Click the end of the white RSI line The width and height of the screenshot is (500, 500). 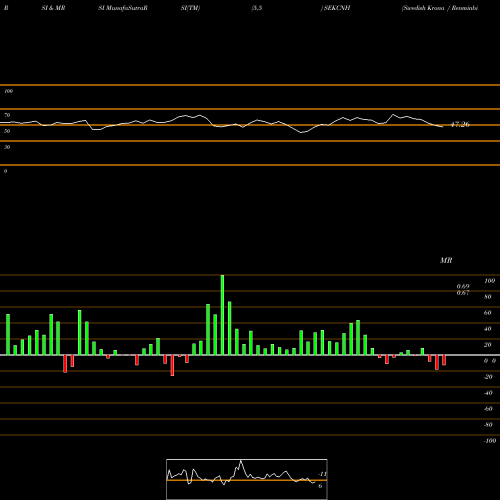(443, 127)
